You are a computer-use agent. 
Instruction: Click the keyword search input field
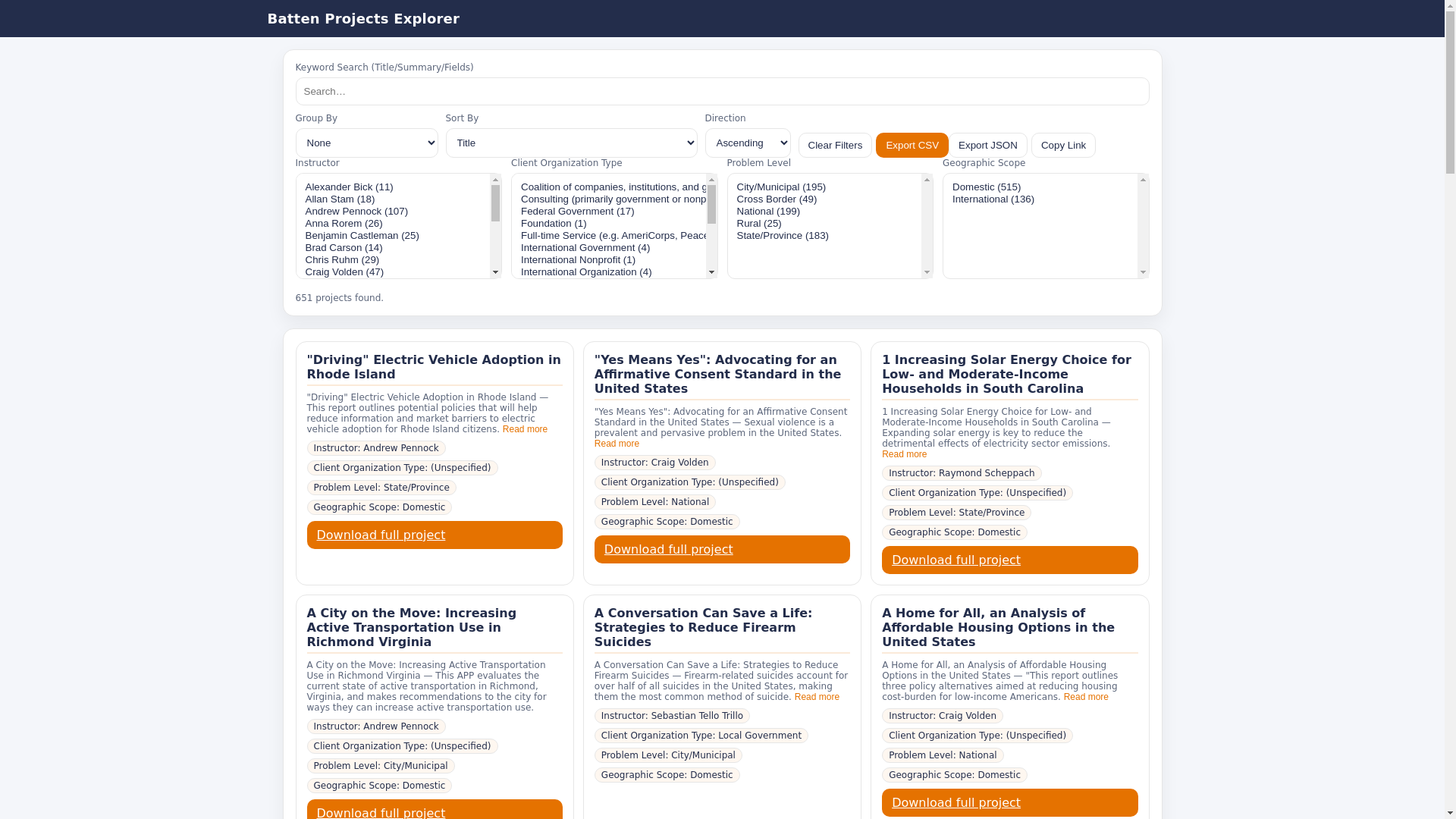click(722, 91)
